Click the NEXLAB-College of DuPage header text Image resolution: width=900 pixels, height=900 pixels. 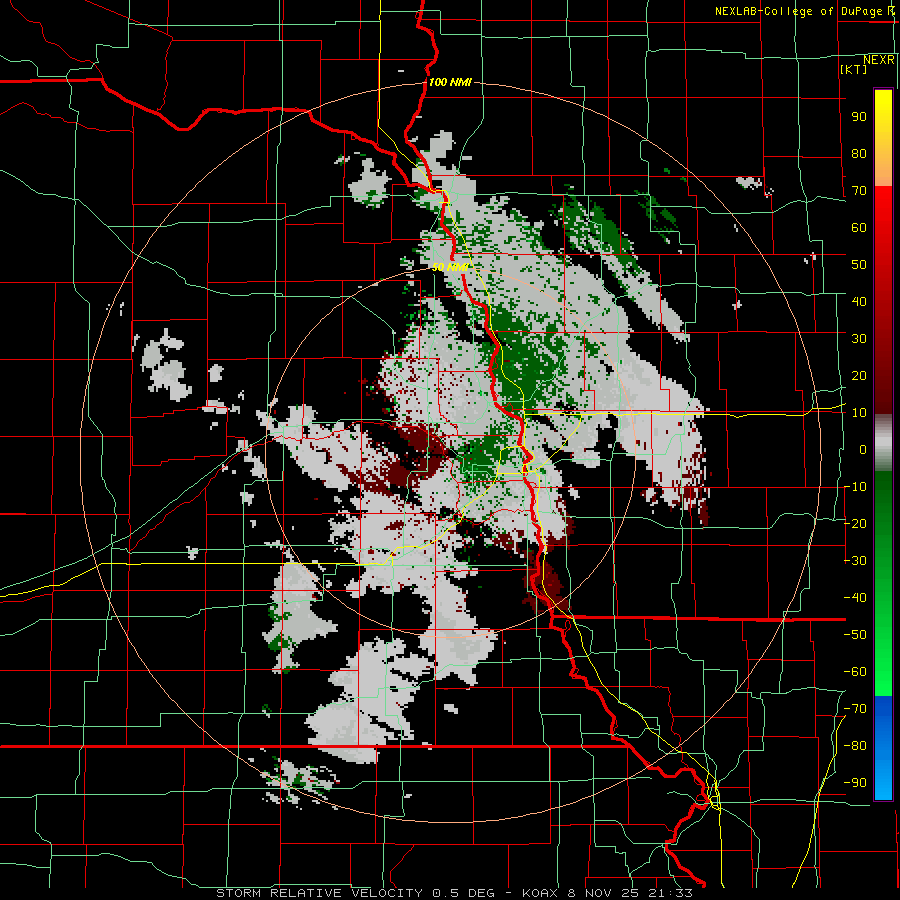804,11
